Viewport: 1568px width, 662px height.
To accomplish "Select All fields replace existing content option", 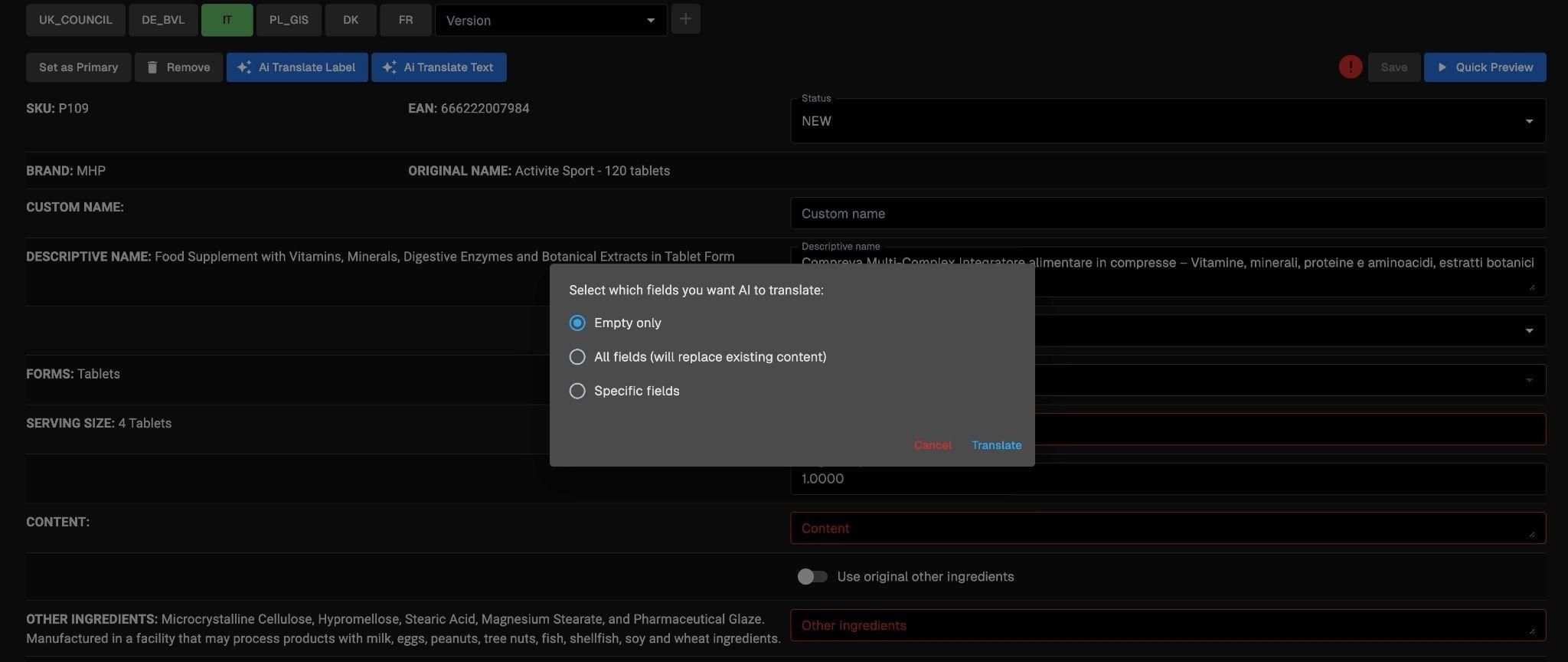I will (578, 357).
